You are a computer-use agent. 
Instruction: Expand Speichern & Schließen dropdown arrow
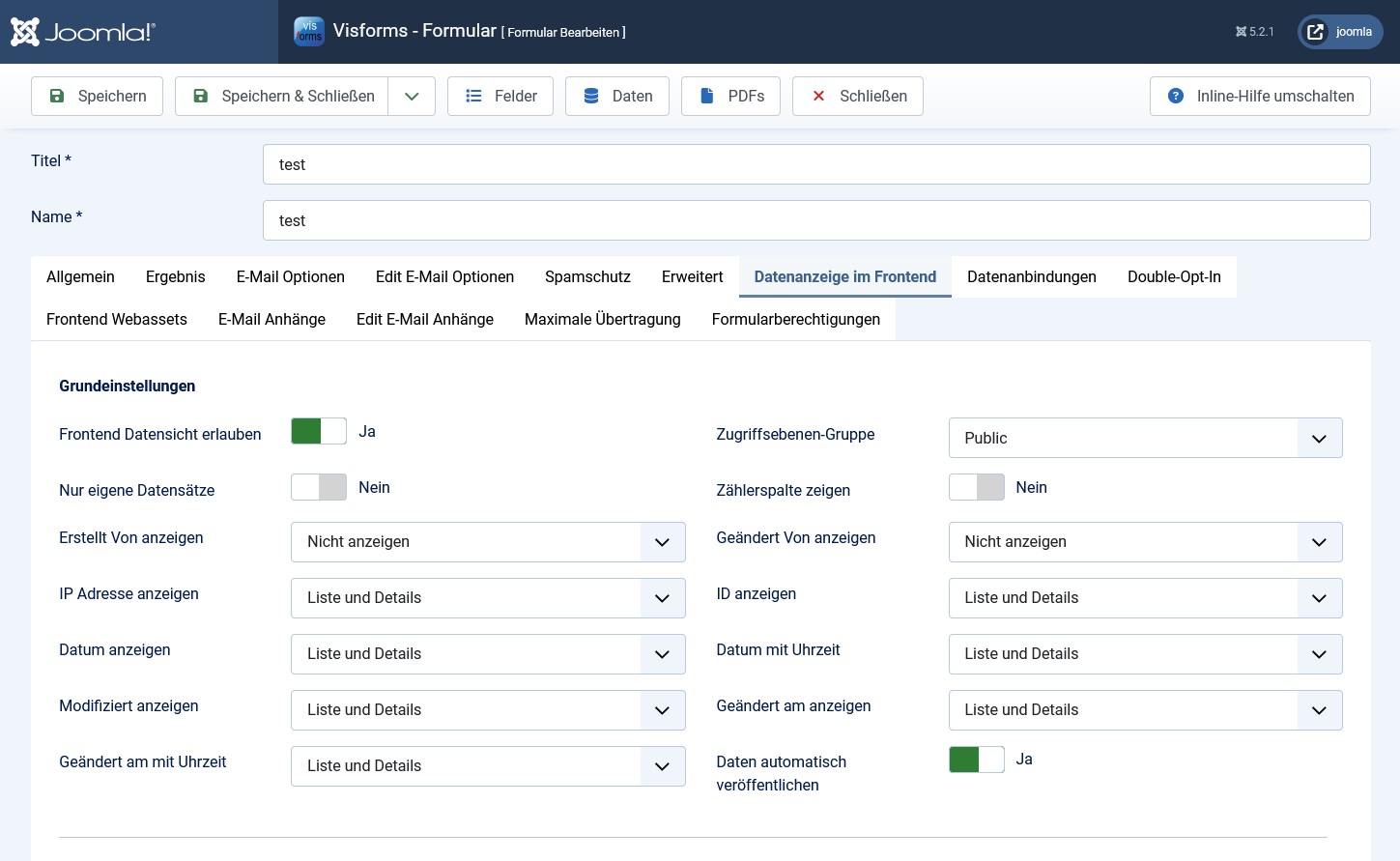[412, 96]
